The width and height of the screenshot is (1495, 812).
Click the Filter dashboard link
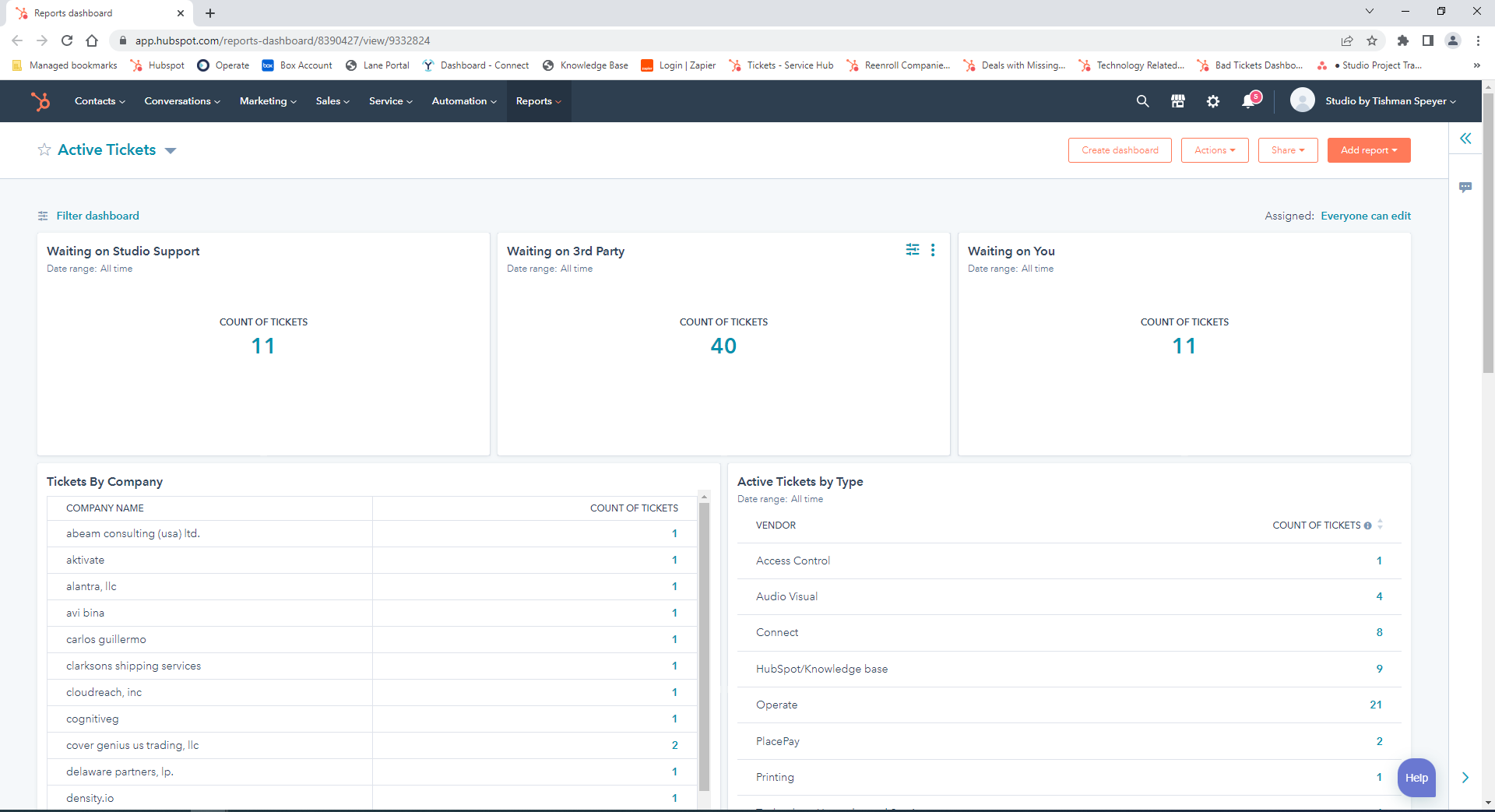(x=97, y=216)
